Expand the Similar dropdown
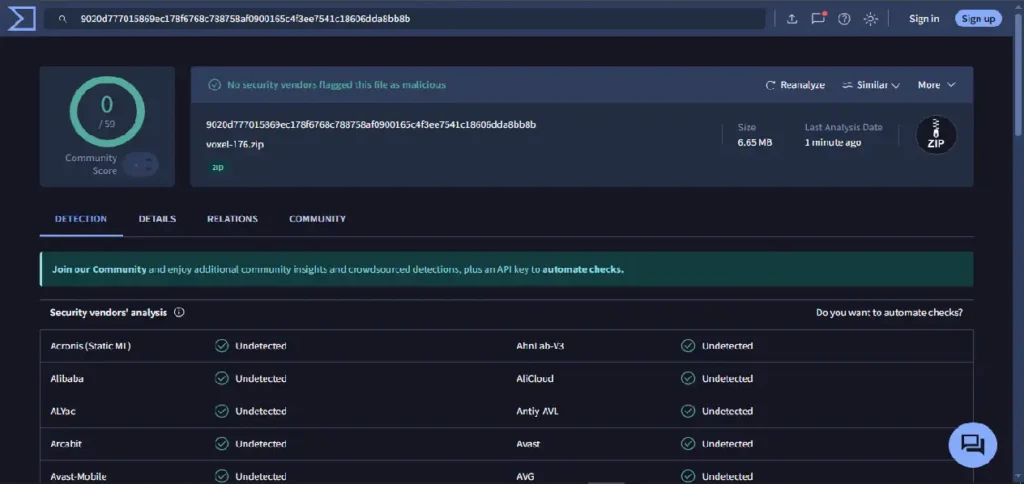This screenshot has width=1024, height=484. 871,85
